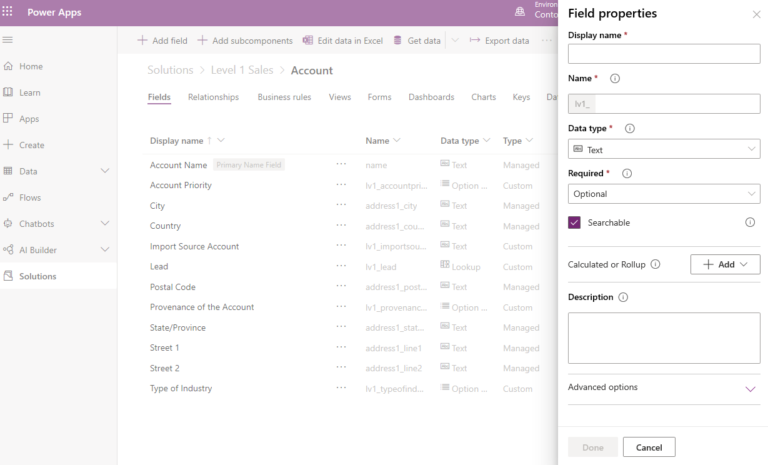
Task: Click info icon next to Calculated or Rollup
Action: tap(655, 265)
